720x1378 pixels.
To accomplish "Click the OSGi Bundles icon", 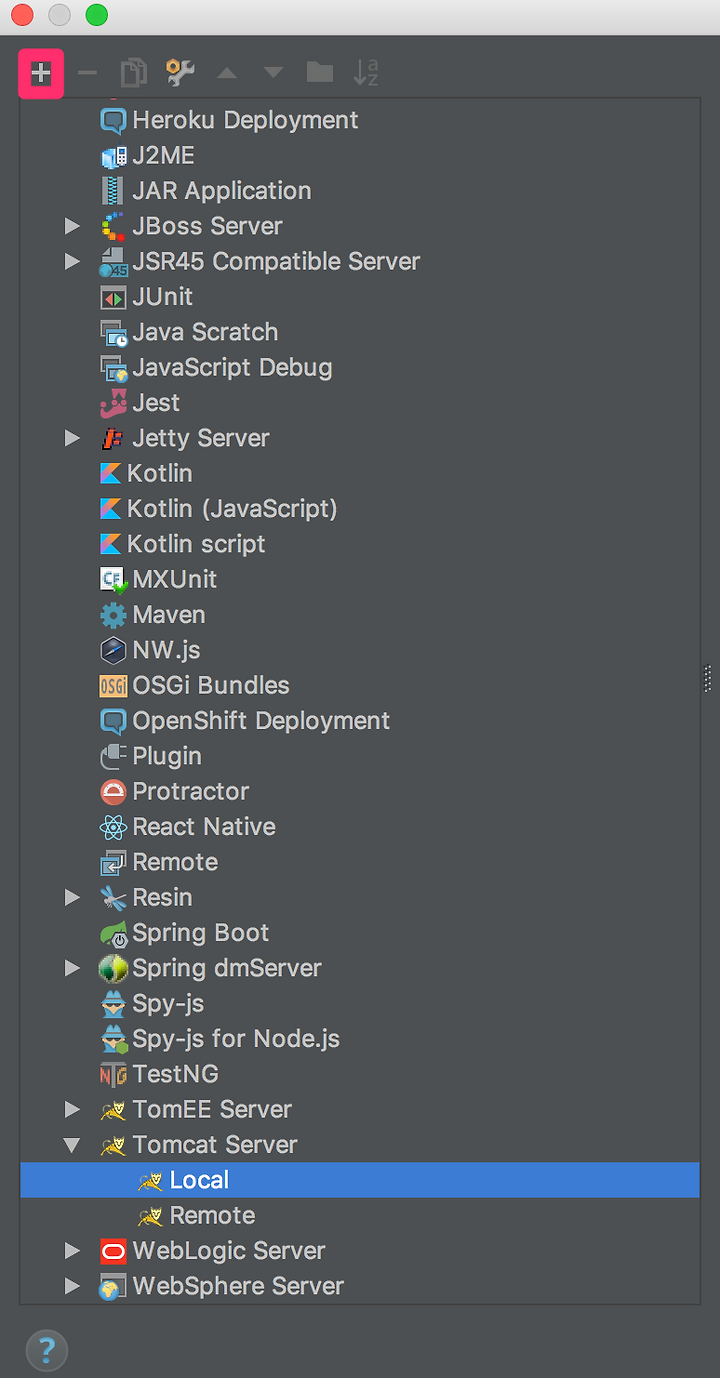I will tap(114, 686).
